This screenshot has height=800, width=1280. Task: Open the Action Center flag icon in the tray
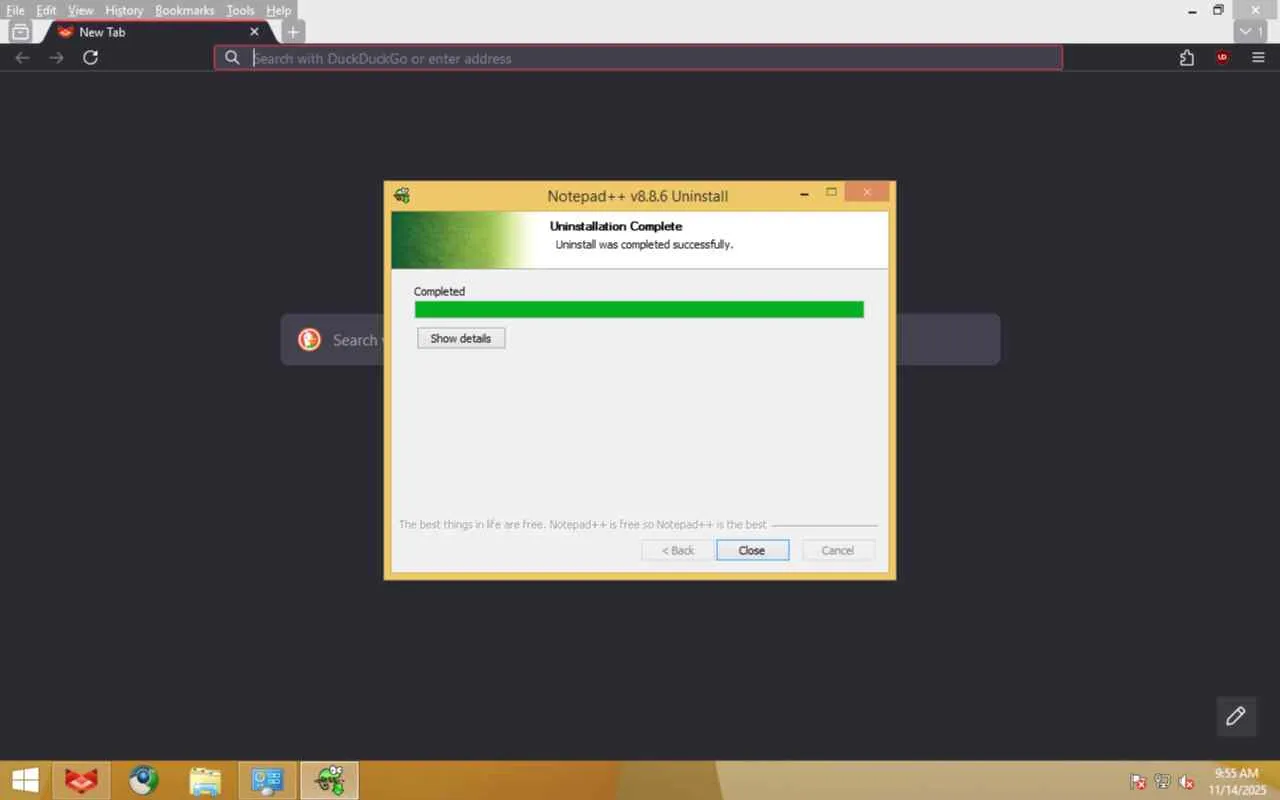(x=1138, y=782)
